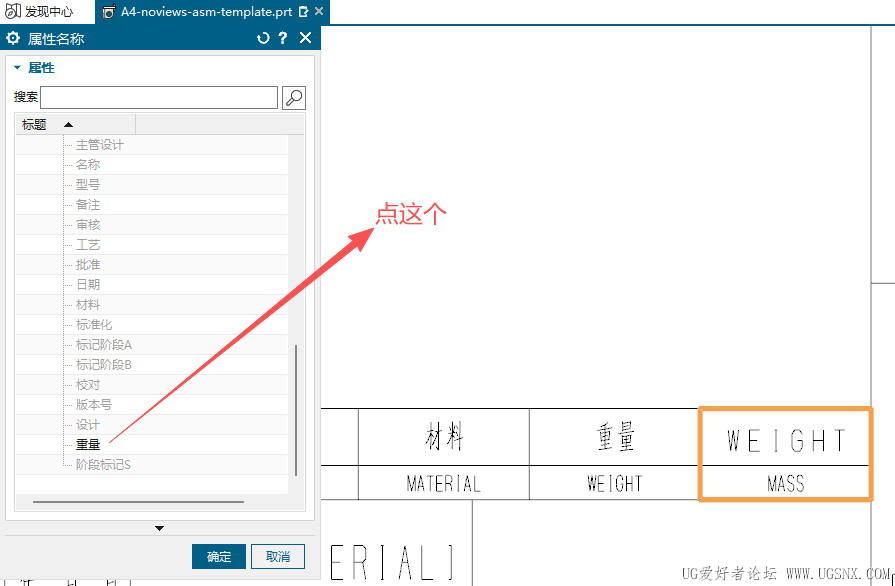Screen dimensions: 895x586
Task: Click the 搜索 input field
Action: coord(159,98)
